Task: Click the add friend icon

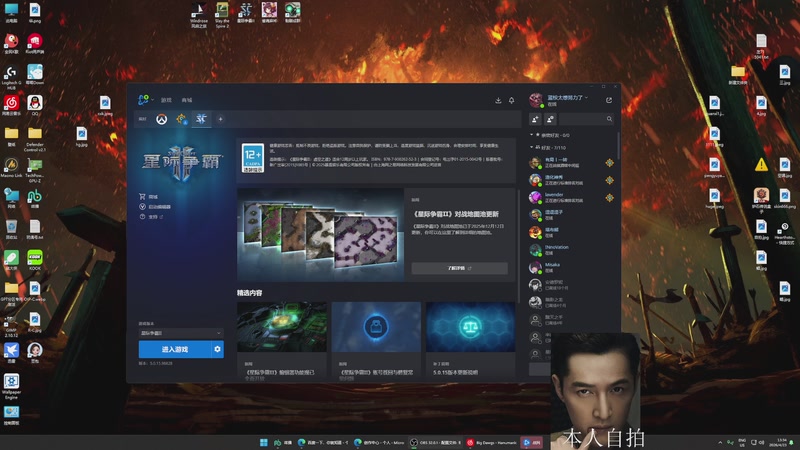Action: (x=535, y=119)
